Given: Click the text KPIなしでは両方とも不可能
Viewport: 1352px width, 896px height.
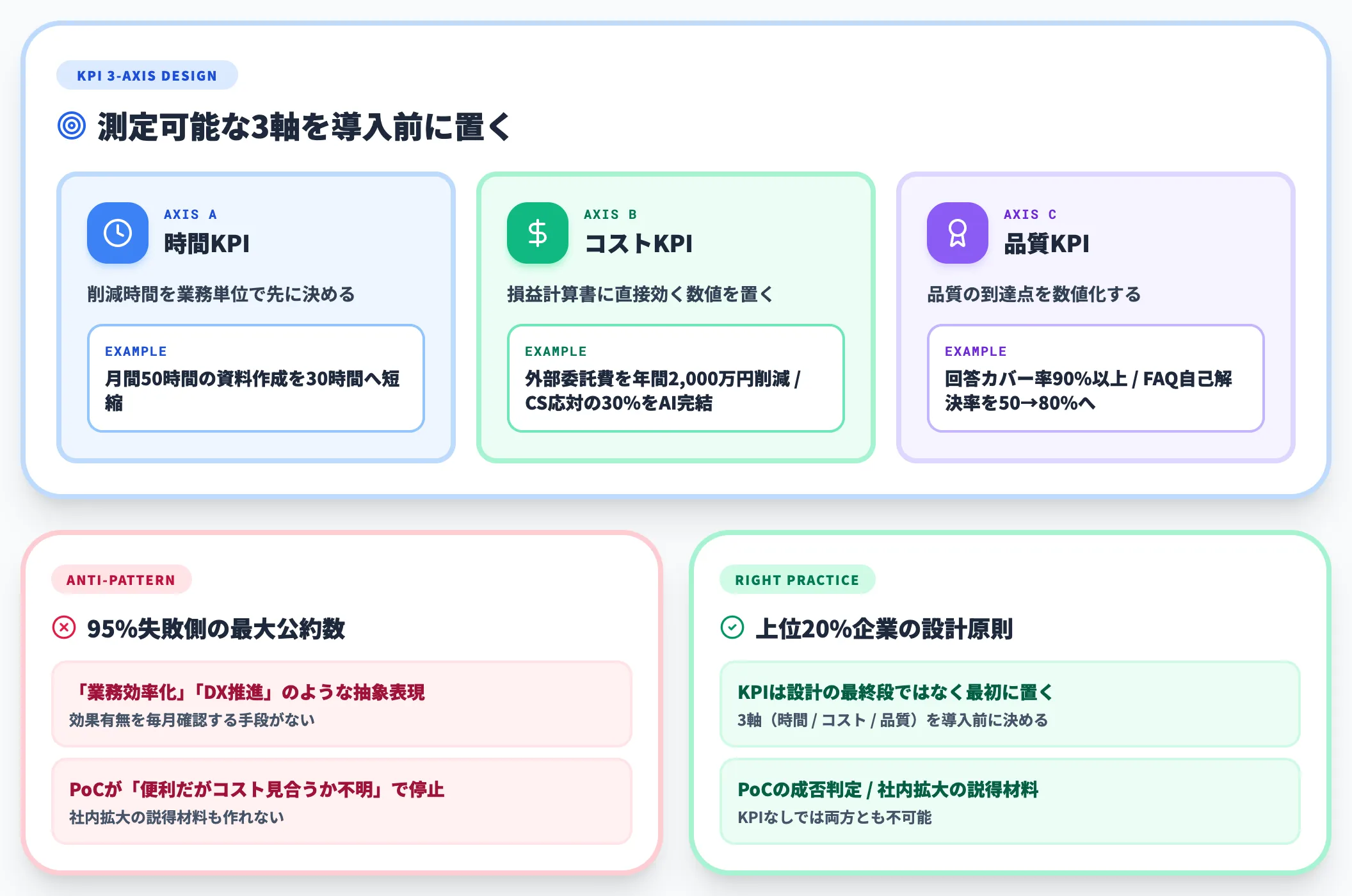Looking at the screenshot, I should pos(835,817).
